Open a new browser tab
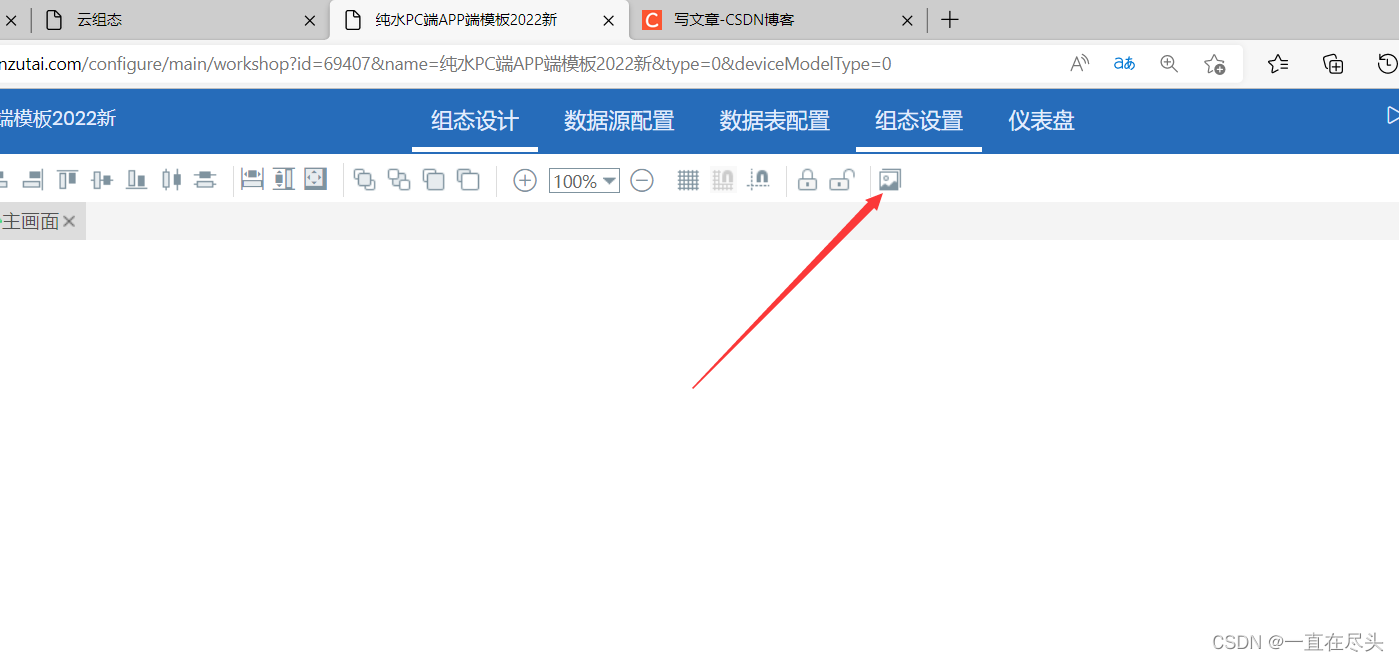The width and height of the screenshot is (1399, 662). pos(950,19)
